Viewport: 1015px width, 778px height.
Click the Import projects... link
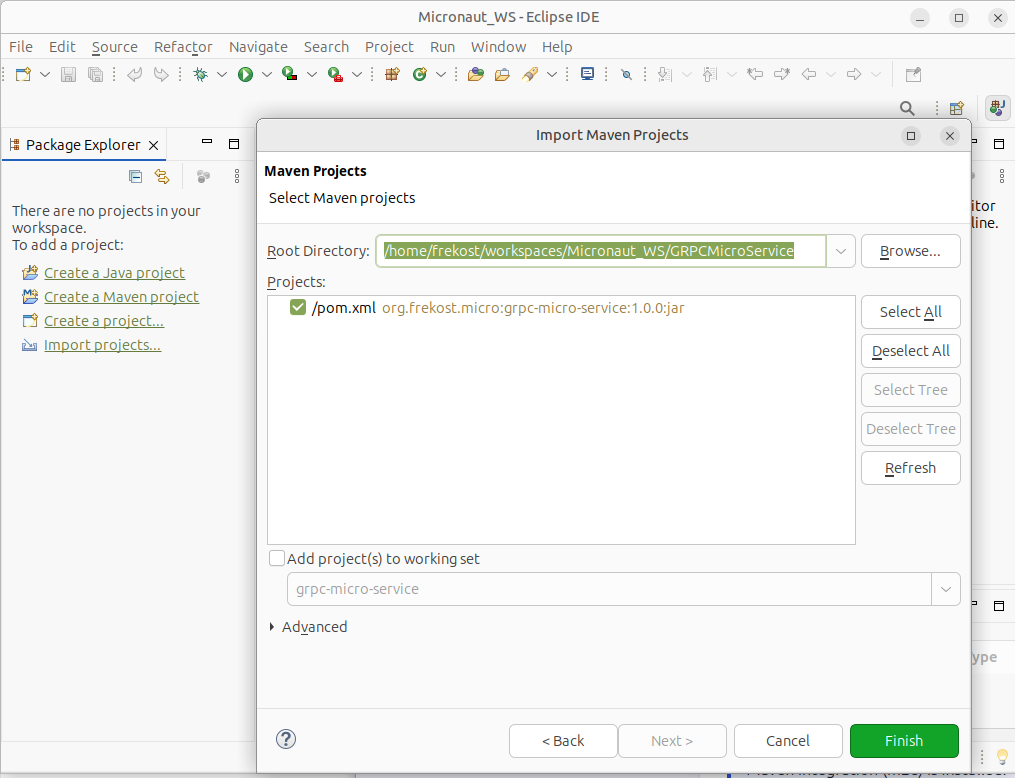[x=102, y=345]
